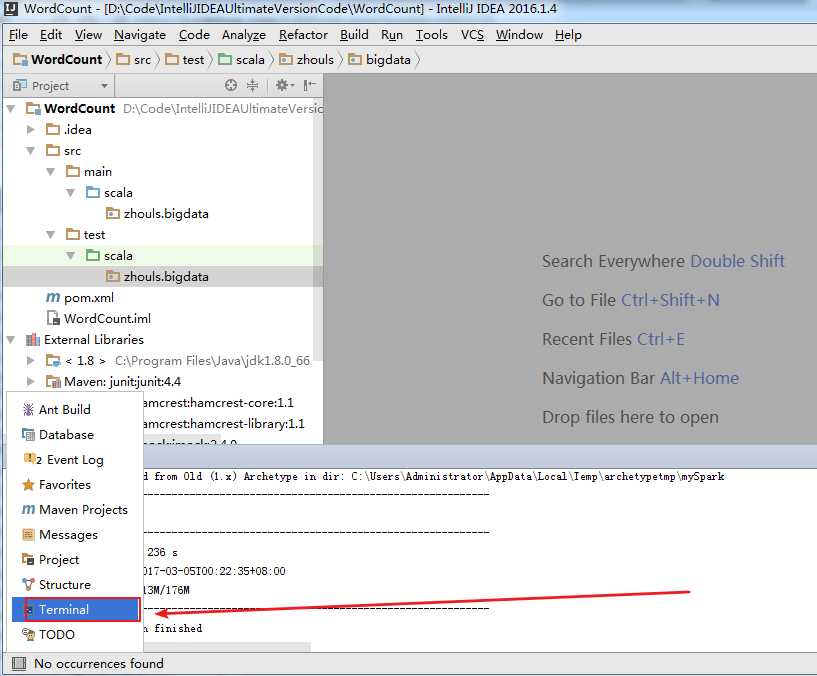Image resolution: width=817 pixels, height=676 pixels.
Task: Hide the Project tool window
Action: pyautogui.click(x=310, y=85)
